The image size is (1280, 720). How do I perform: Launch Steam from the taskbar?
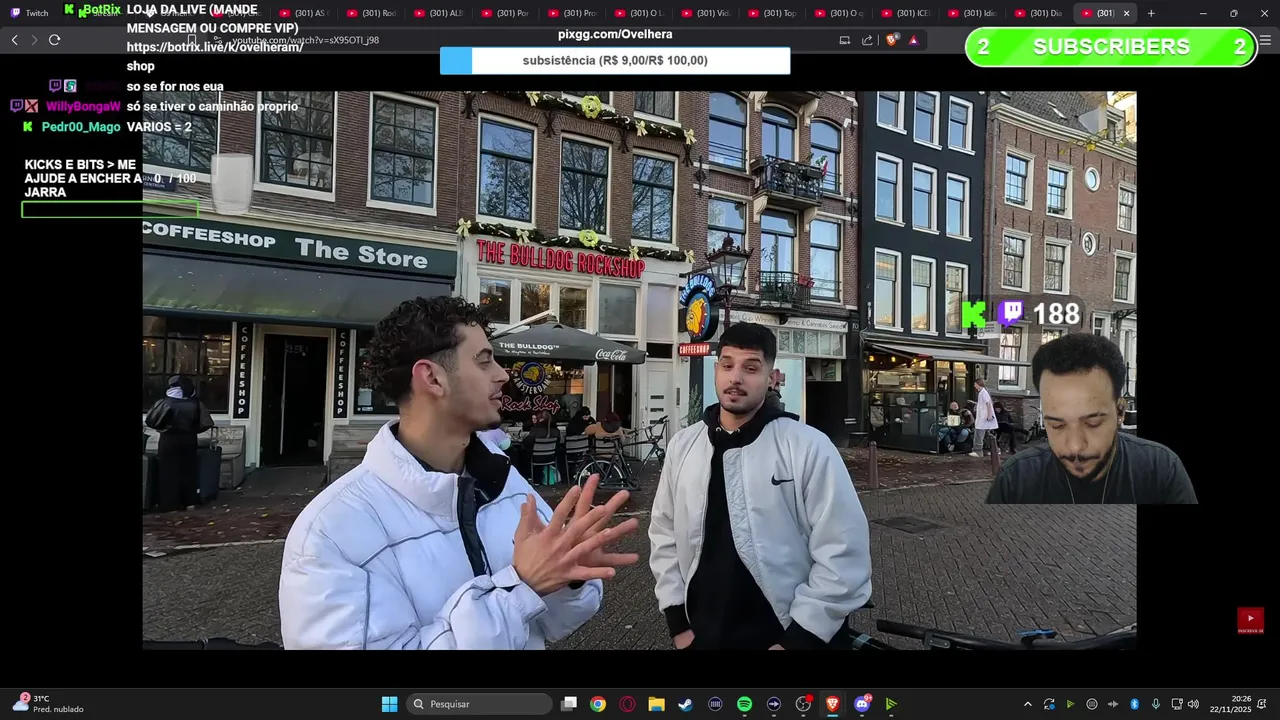(686, 704)
